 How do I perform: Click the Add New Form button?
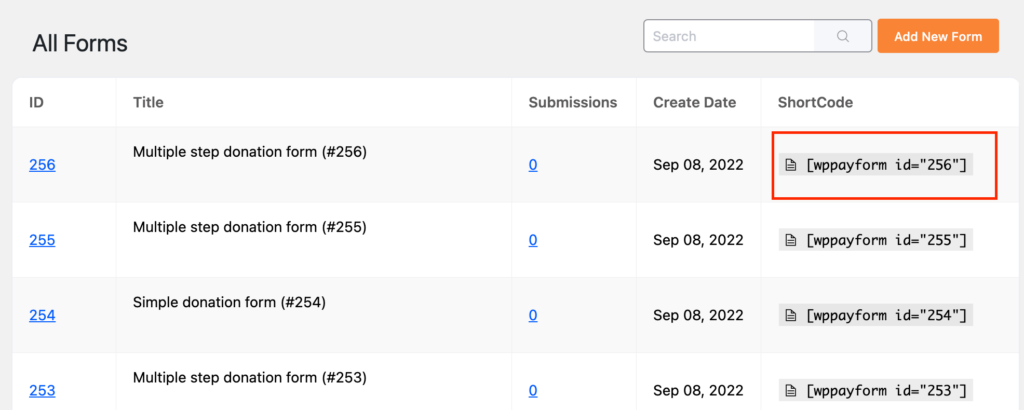coord(938,36)
